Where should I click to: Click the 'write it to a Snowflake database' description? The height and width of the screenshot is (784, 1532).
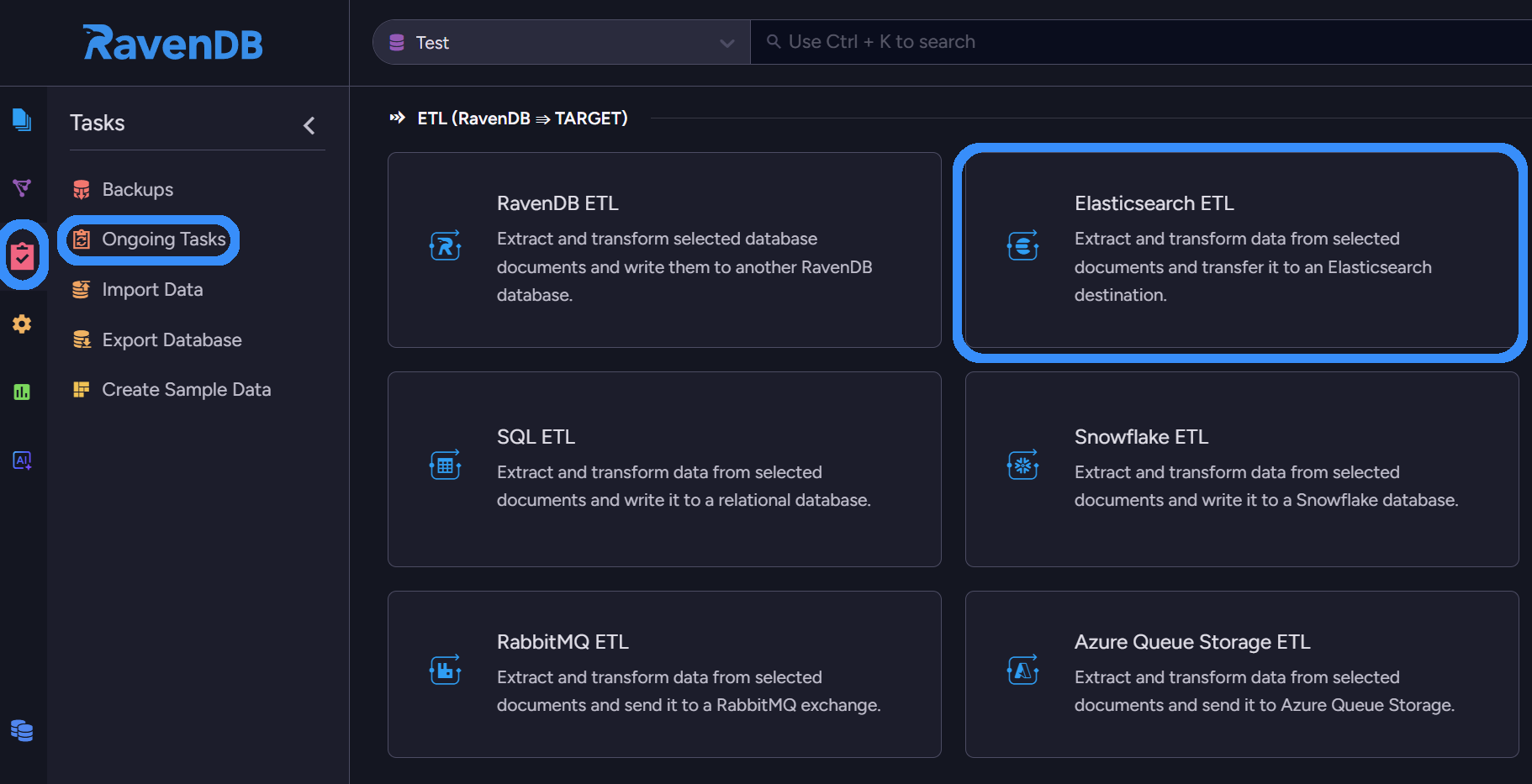pos(1266,487)
